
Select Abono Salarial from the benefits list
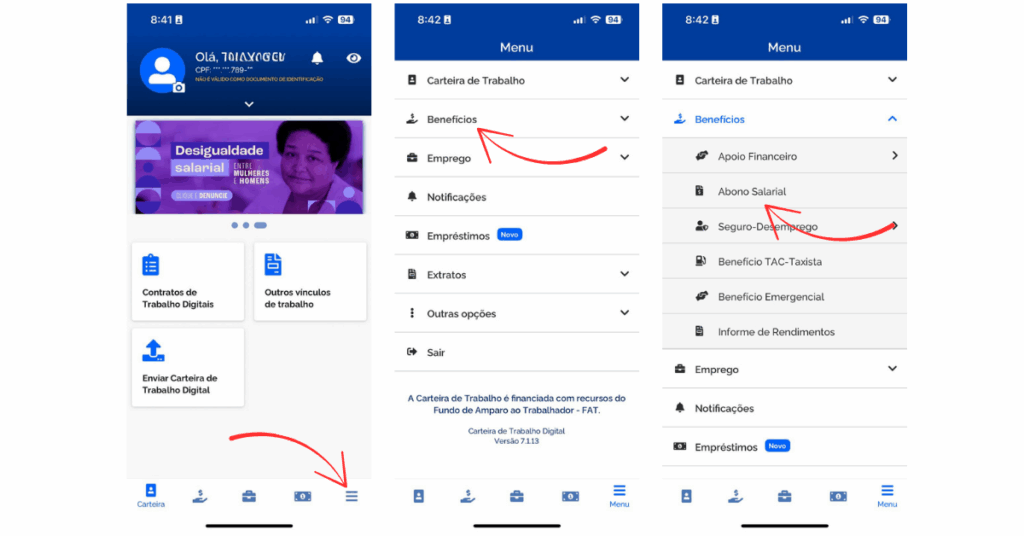(x=752, y=191)
